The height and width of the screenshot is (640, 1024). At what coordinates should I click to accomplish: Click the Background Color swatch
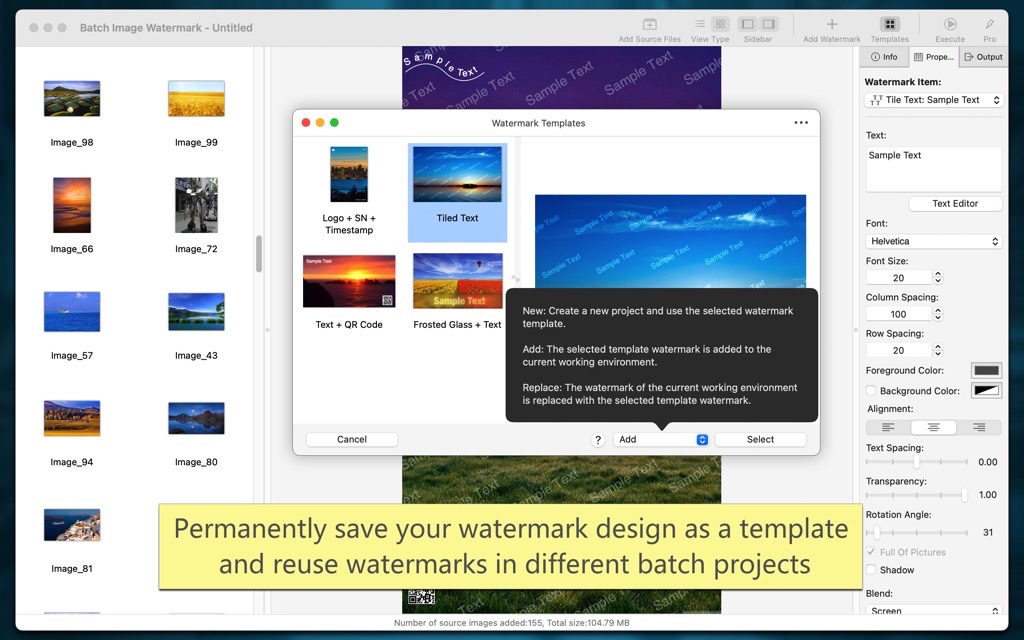point(986,391)
